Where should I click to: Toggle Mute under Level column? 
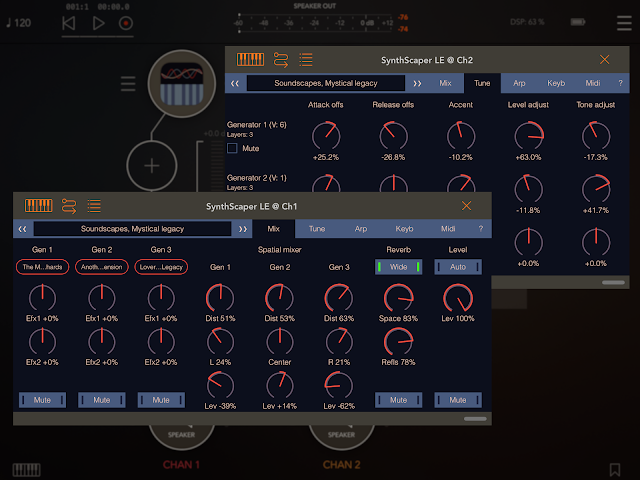[x=458, y=400]
